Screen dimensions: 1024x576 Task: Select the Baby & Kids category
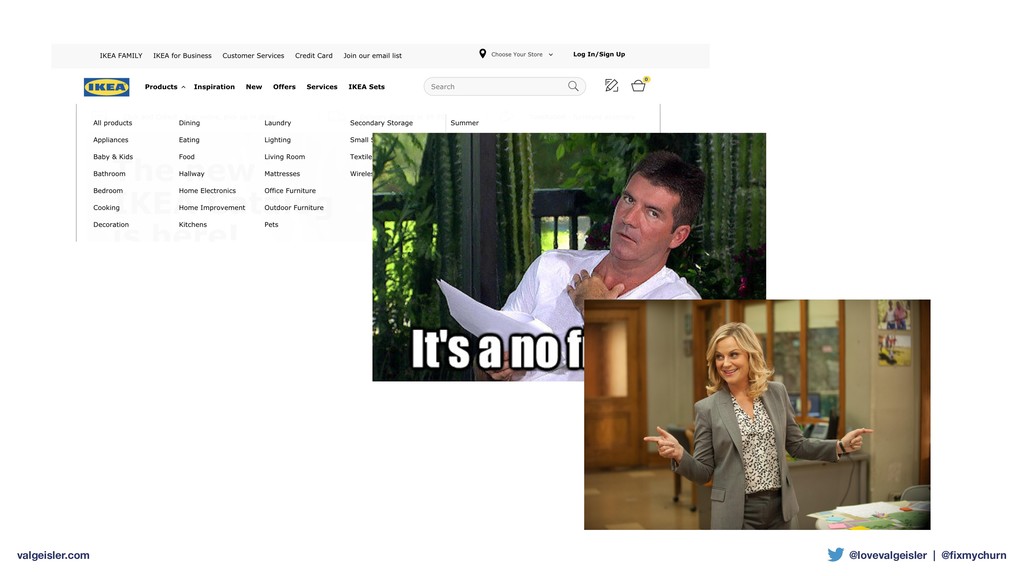point(112,157)
